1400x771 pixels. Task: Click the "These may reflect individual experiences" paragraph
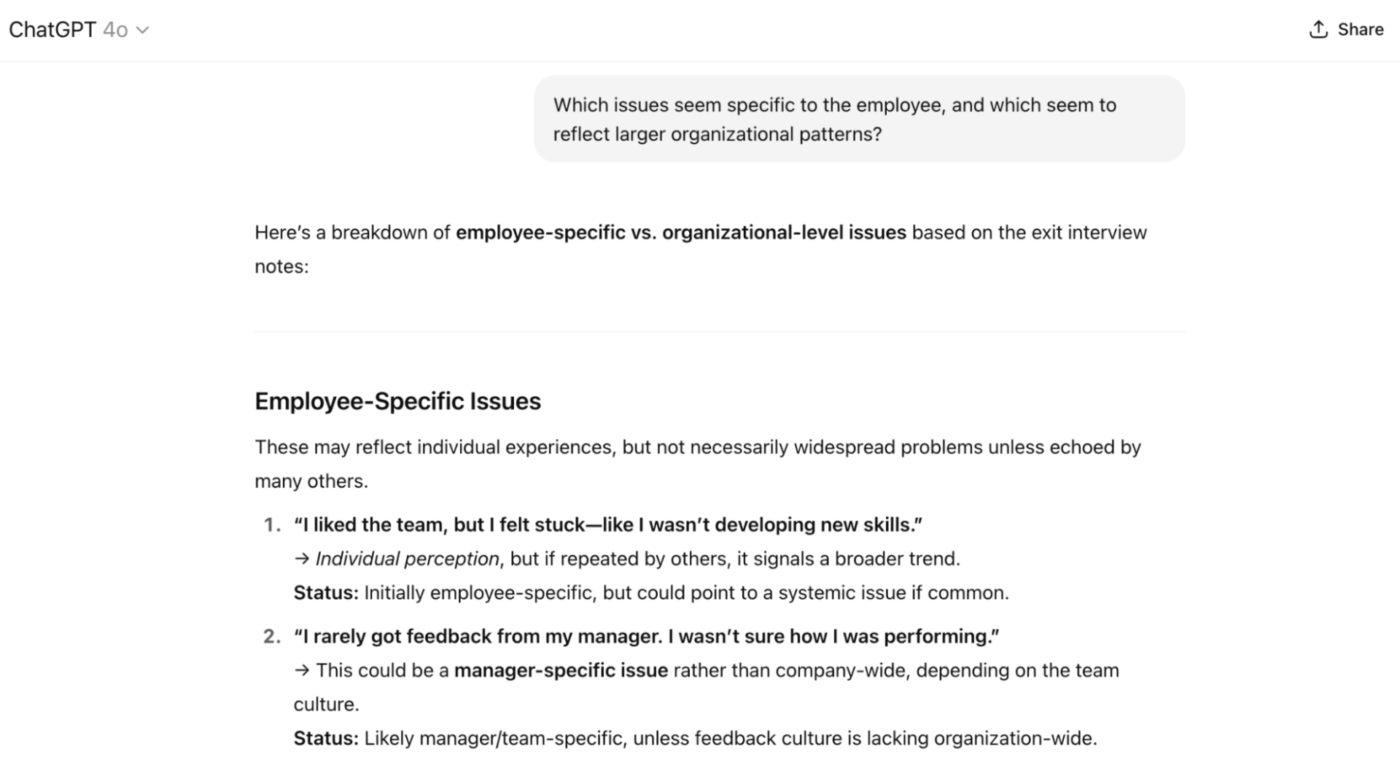coord(697,447)
